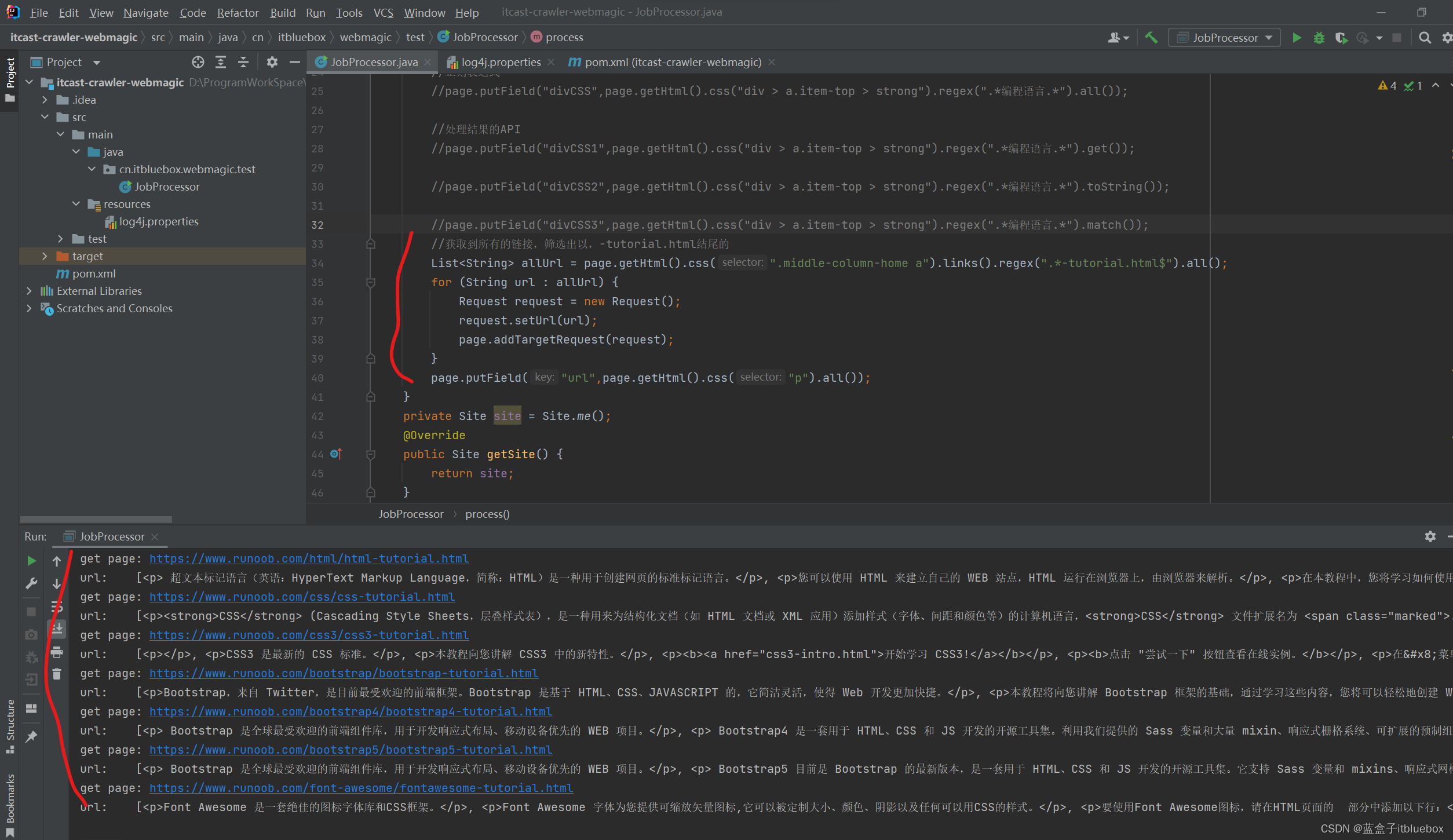1453x840 pixels.
Task: Click the green Run button in toolbar
Action: (1297, 38)
